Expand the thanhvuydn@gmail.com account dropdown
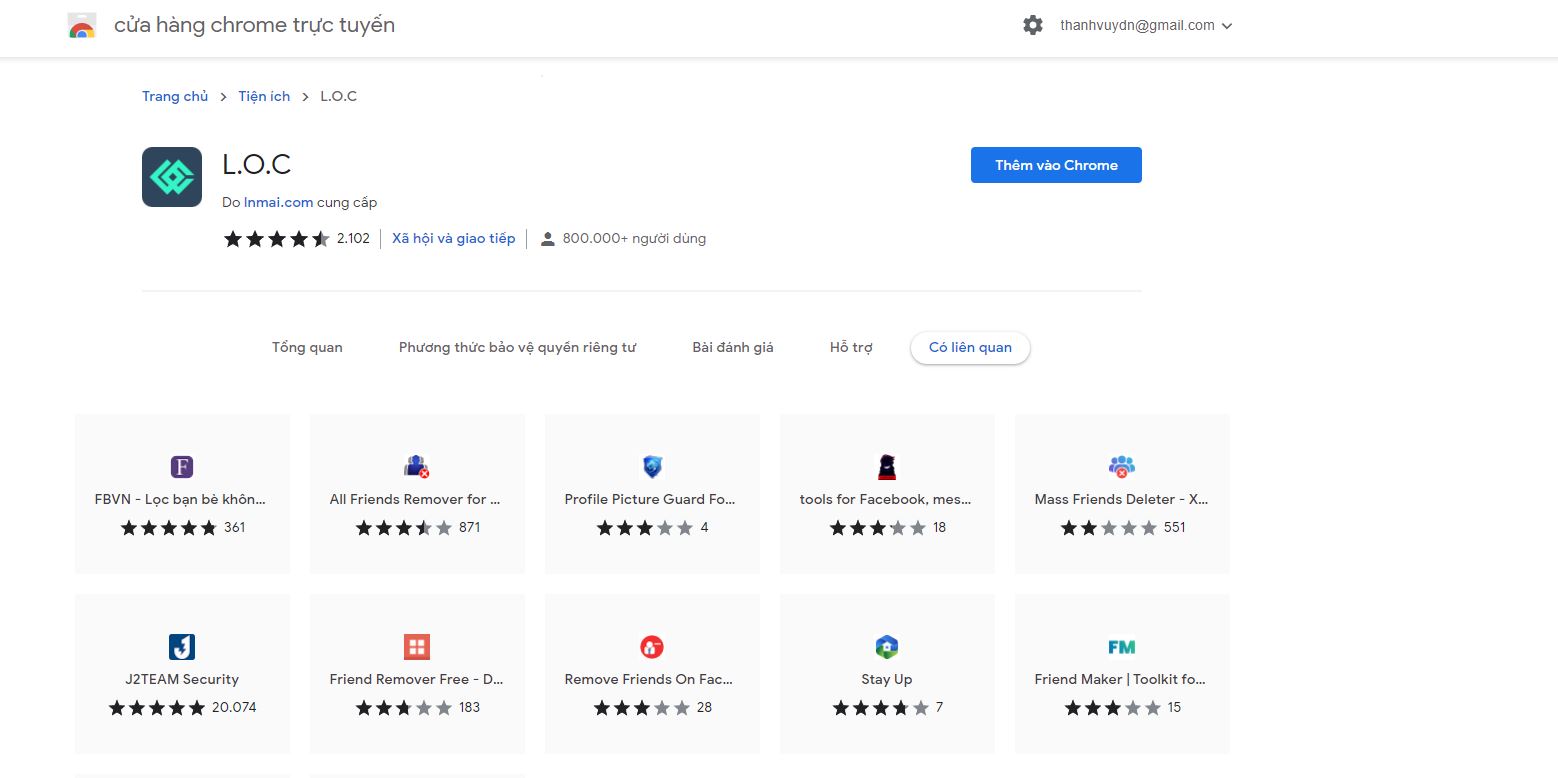1558x778 pixels. pos(1146,26)
